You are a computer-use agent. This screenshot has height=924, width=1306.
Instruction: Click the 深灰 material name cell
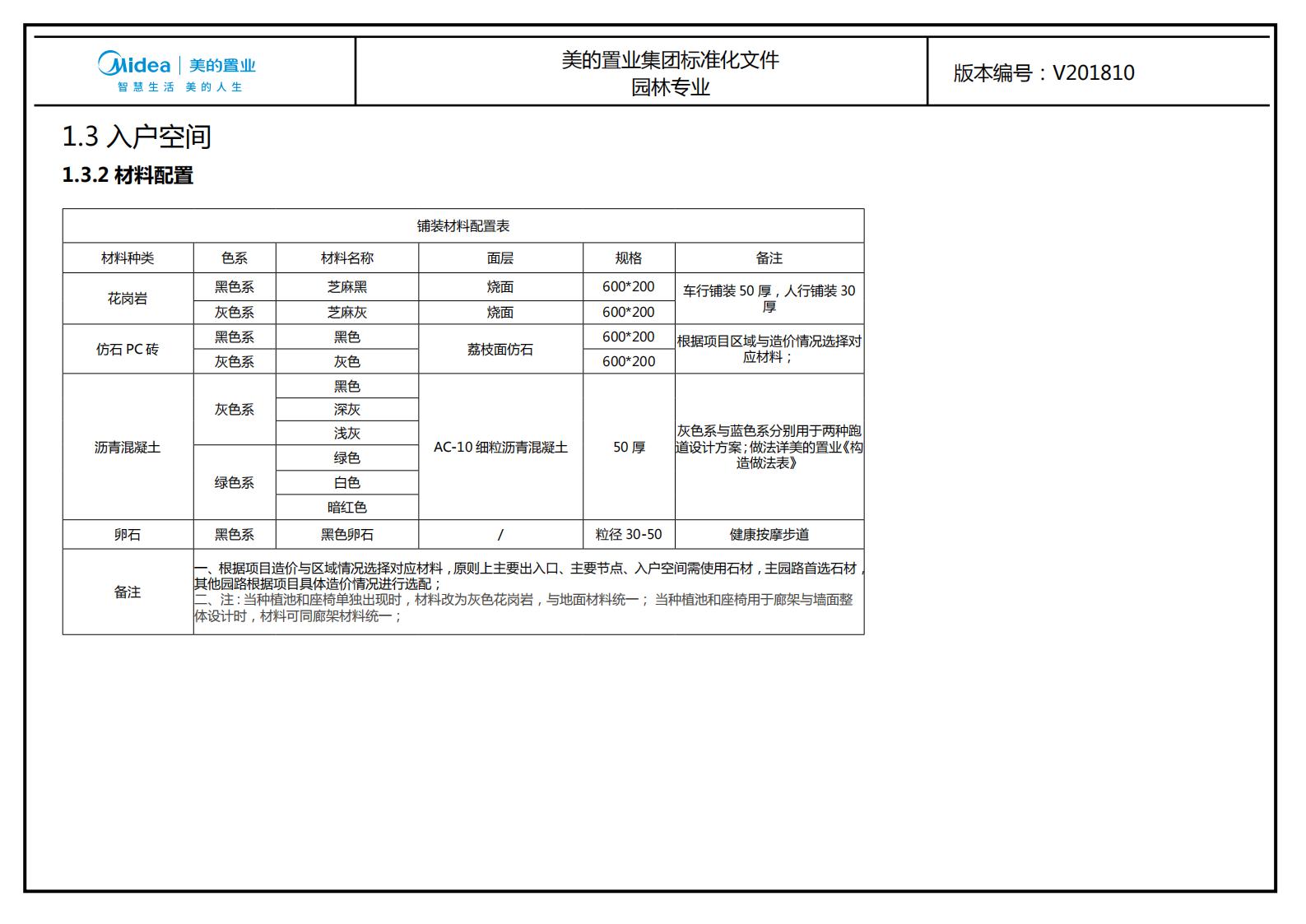347,409
